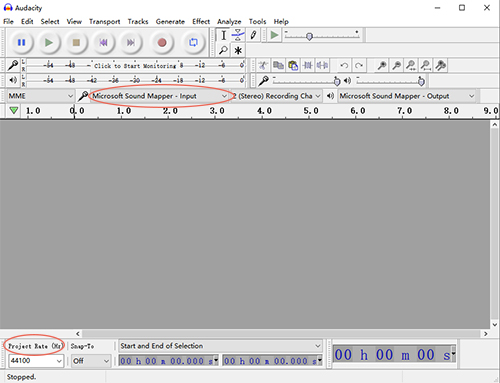Click Fit Project to Width icon
The width and height of the screenshot is (500, 383).
(426, 65)
